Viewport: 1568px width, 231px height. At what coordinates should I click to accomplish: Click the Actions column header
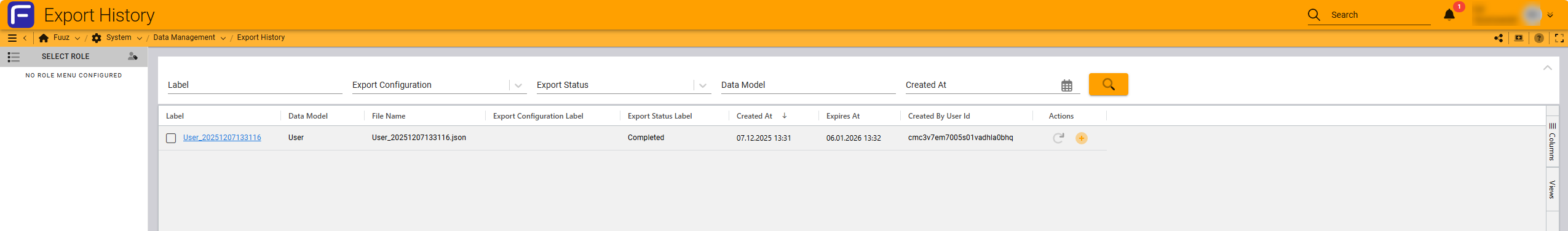click(1061, 116)
